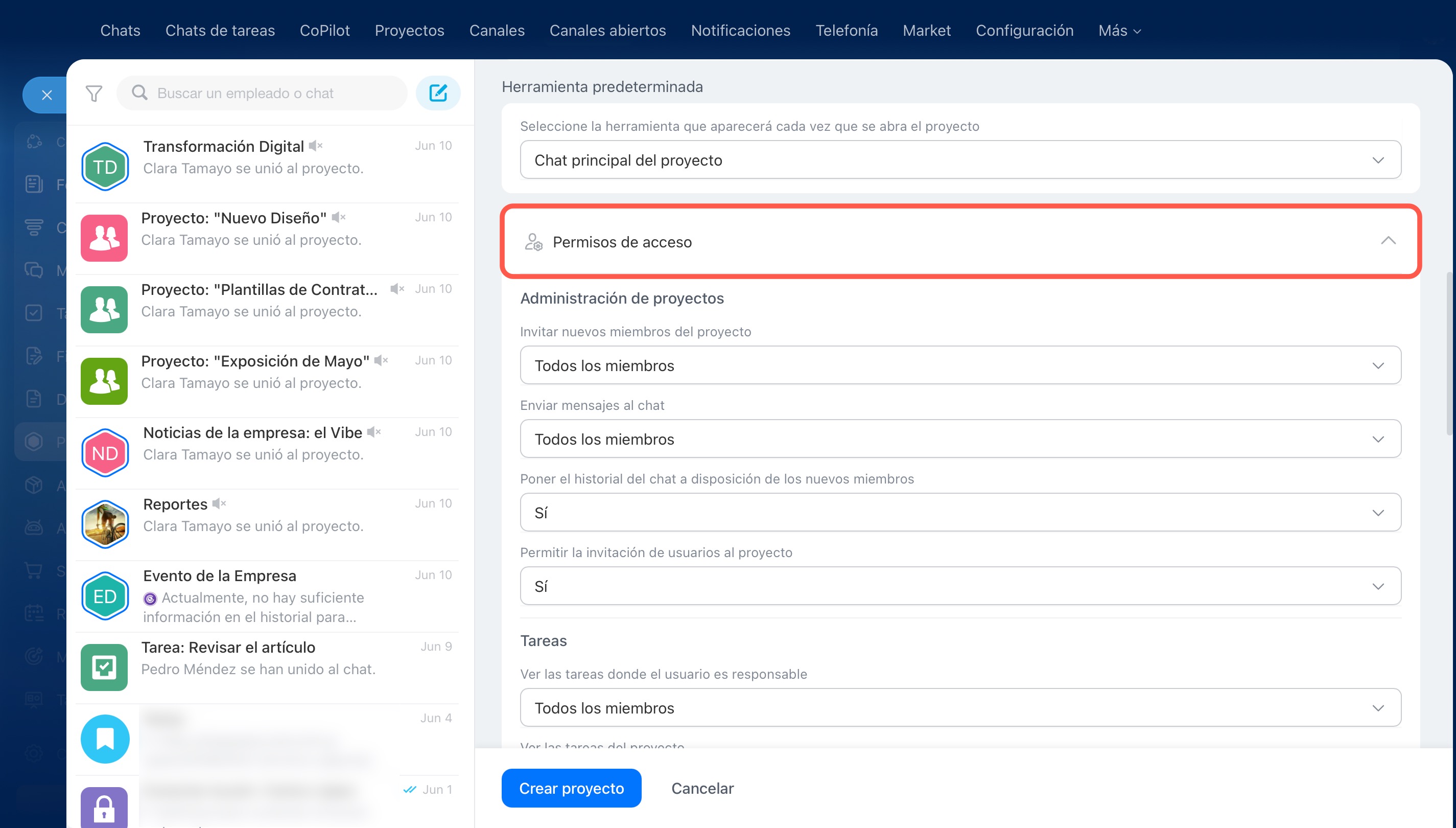Open the Noticias de la empresa: el Vibe title
Image resolution: width=1456 pixels, height=828 pixels.
252,433
